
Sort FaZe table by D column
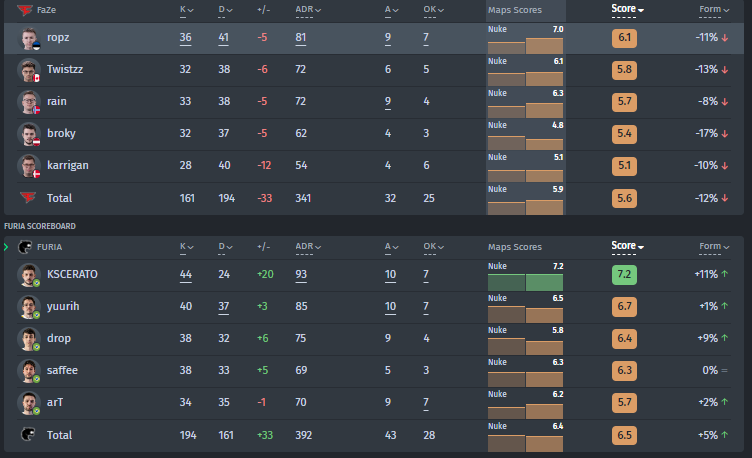[225, 10]
